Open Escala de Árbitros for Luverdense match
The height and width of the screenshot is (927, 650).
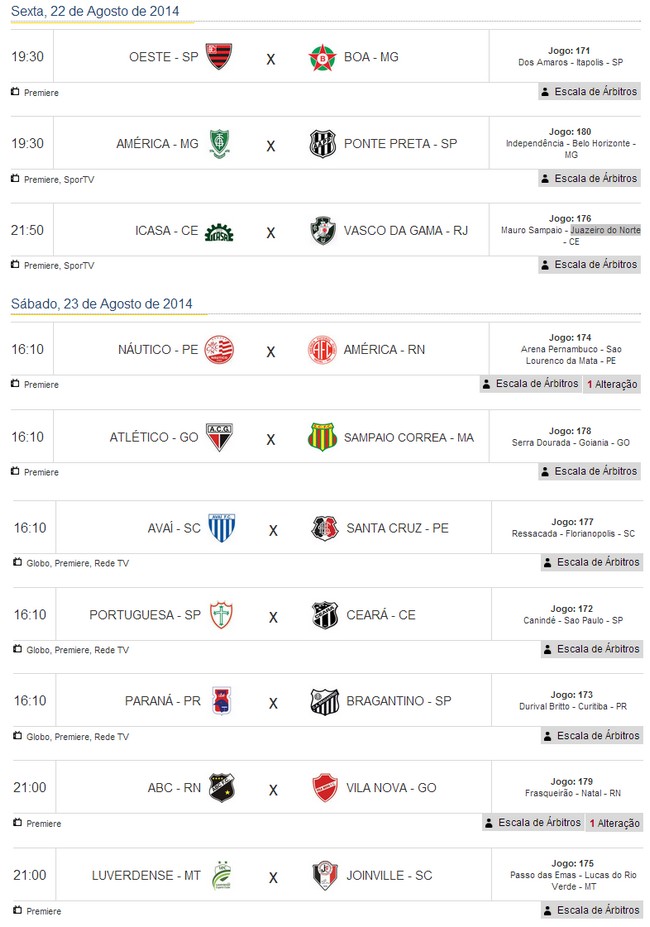pyautogui.click(x=590, y=910)
